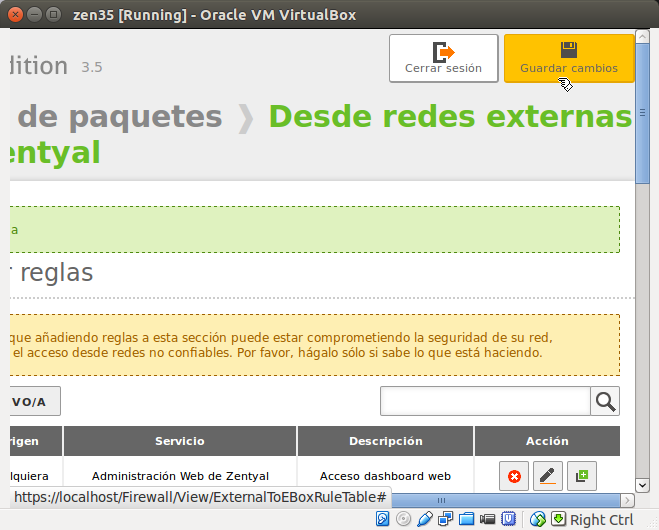Click VirtualBox USB devices status icon

pyautogui.click(x=424, y=519)
